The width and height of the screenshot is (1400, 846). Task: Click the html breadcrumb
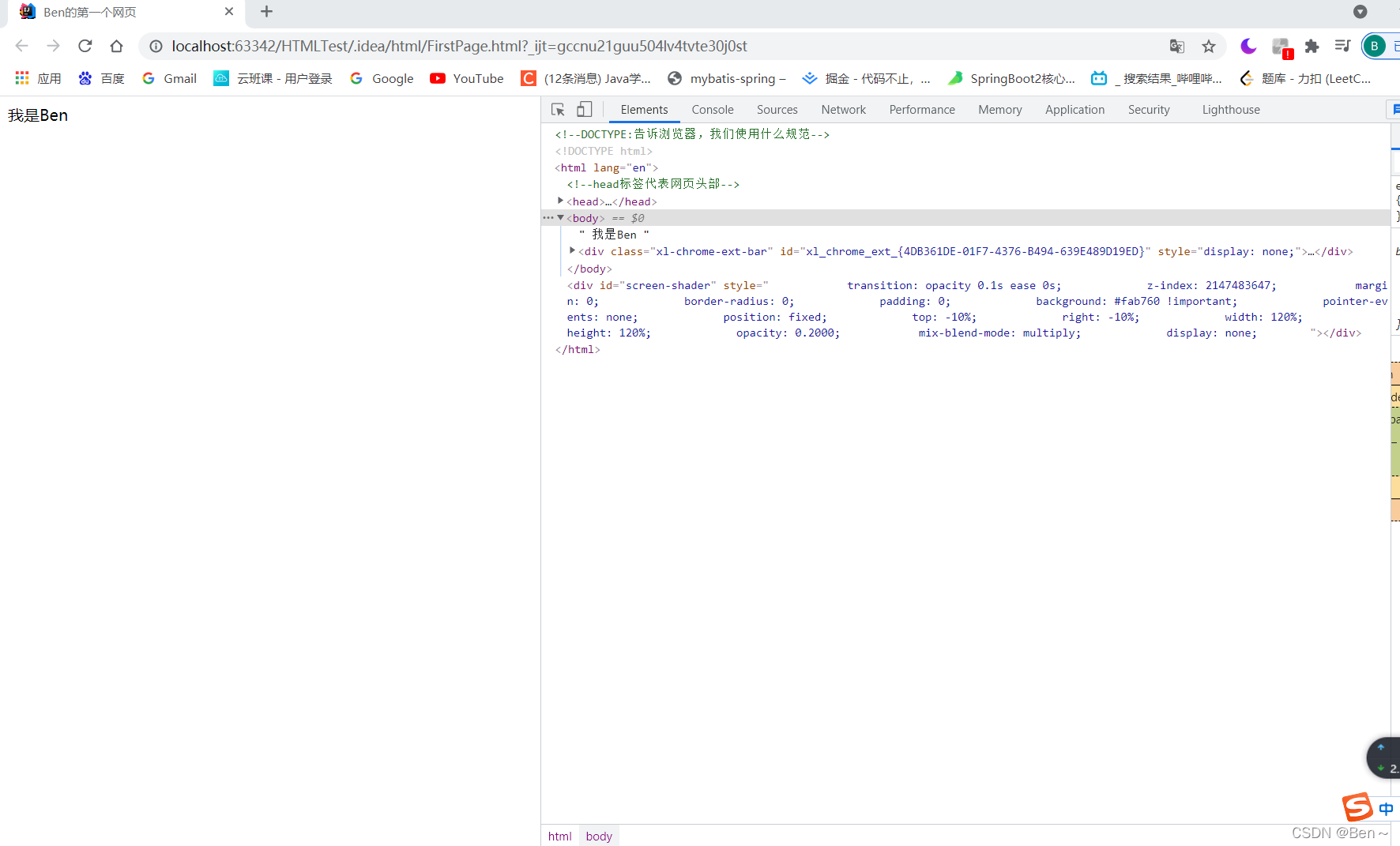559,836
